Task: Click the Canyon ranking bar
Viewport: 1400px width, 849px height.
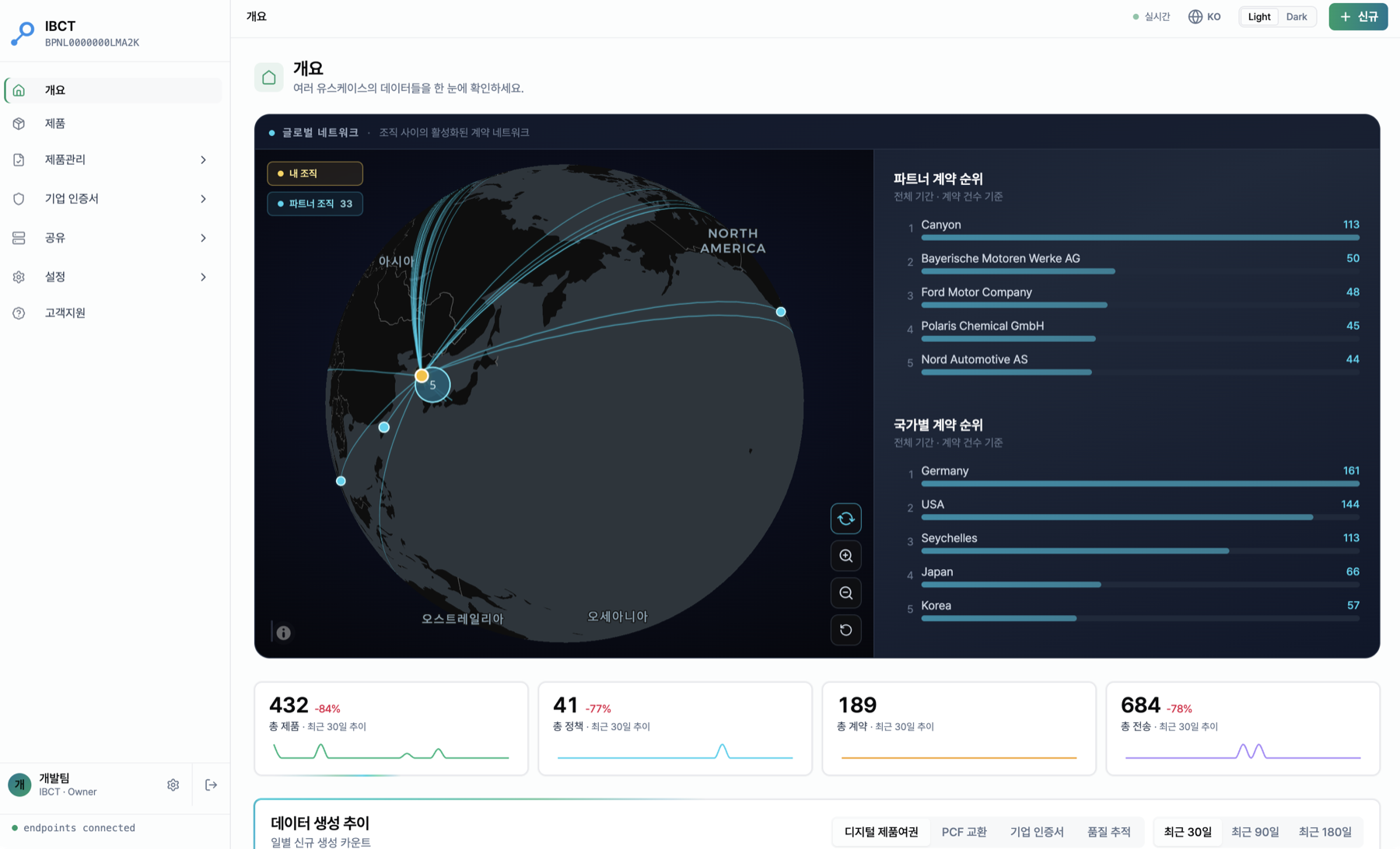Action: point(1140,237)
